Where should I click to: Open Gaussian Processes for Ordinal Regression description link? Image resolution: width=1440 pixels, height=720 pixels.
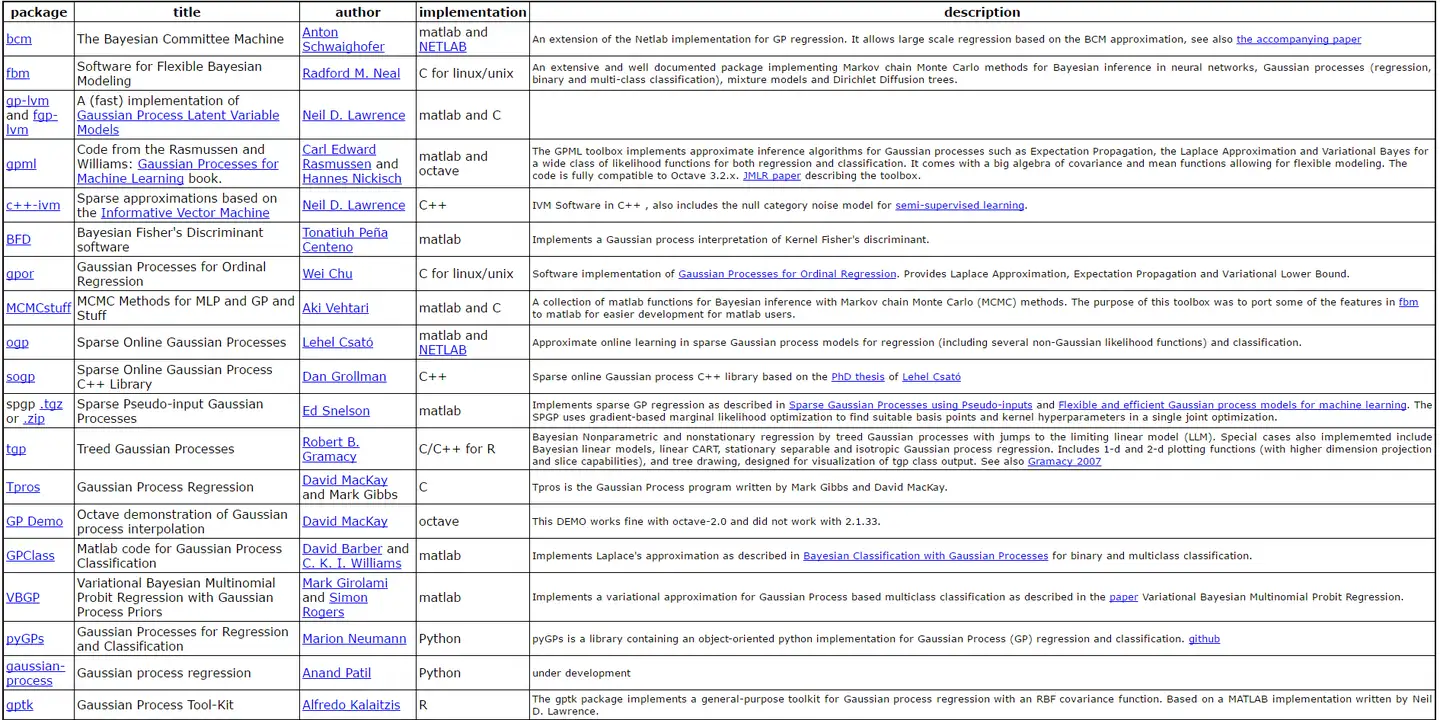tap(787, 274)
